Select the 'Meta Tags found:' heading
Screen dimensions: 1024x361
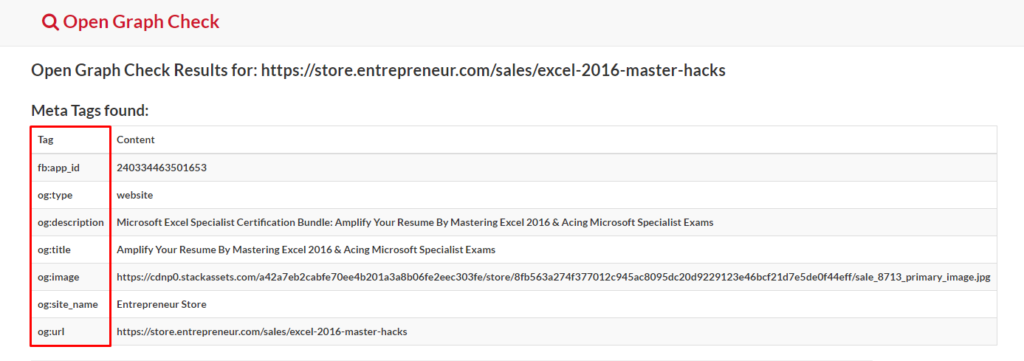click(90, 111)
